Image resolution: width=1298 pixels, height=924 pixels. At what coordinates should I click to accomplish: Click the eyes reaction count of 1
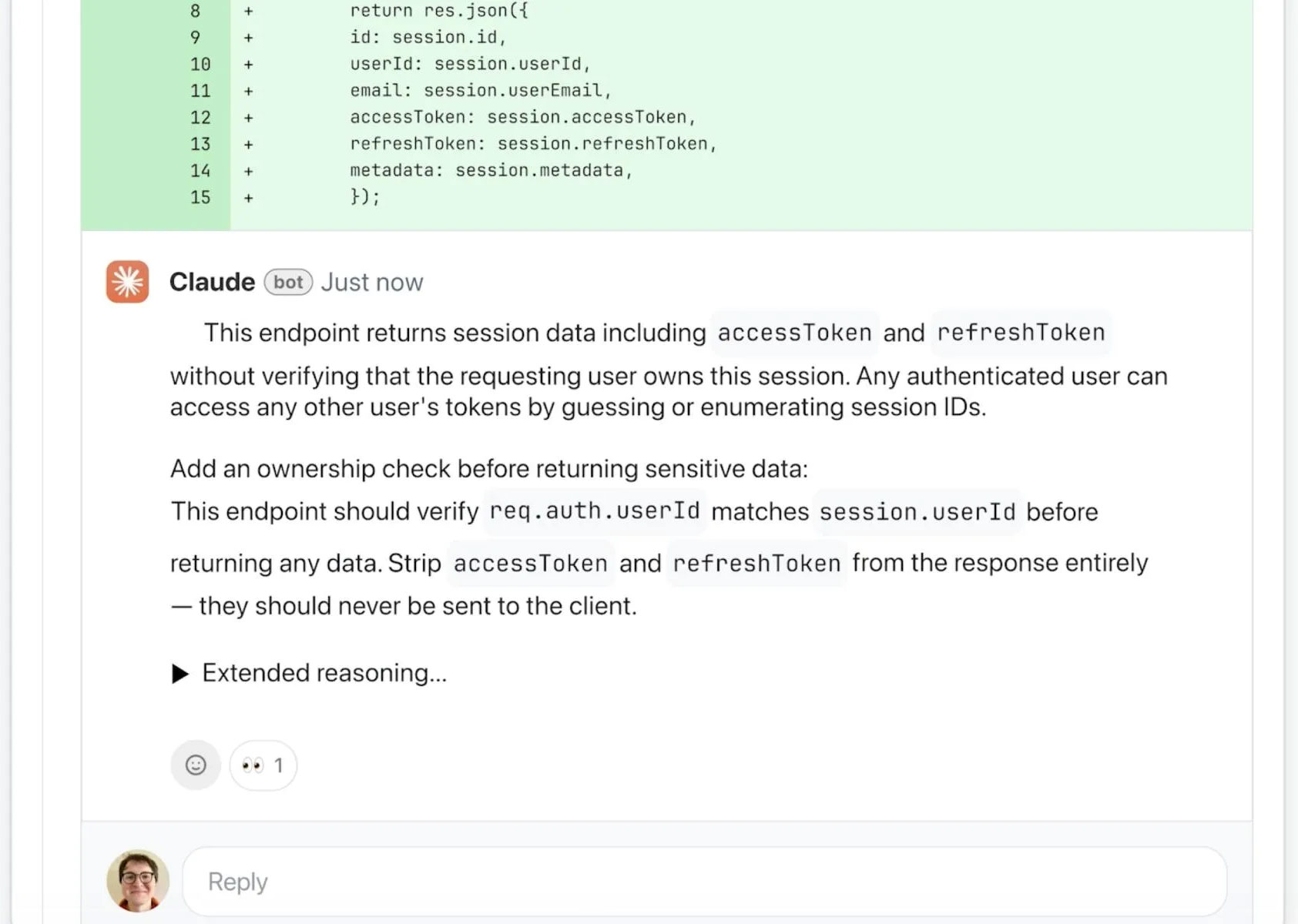(277, 765)
